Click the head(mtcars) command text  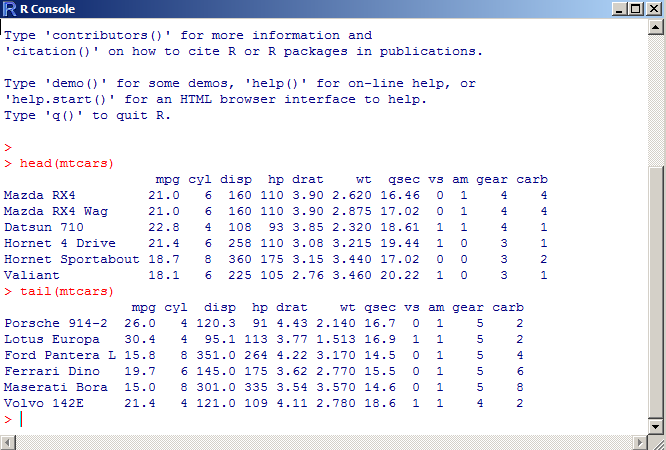point(67,164)
